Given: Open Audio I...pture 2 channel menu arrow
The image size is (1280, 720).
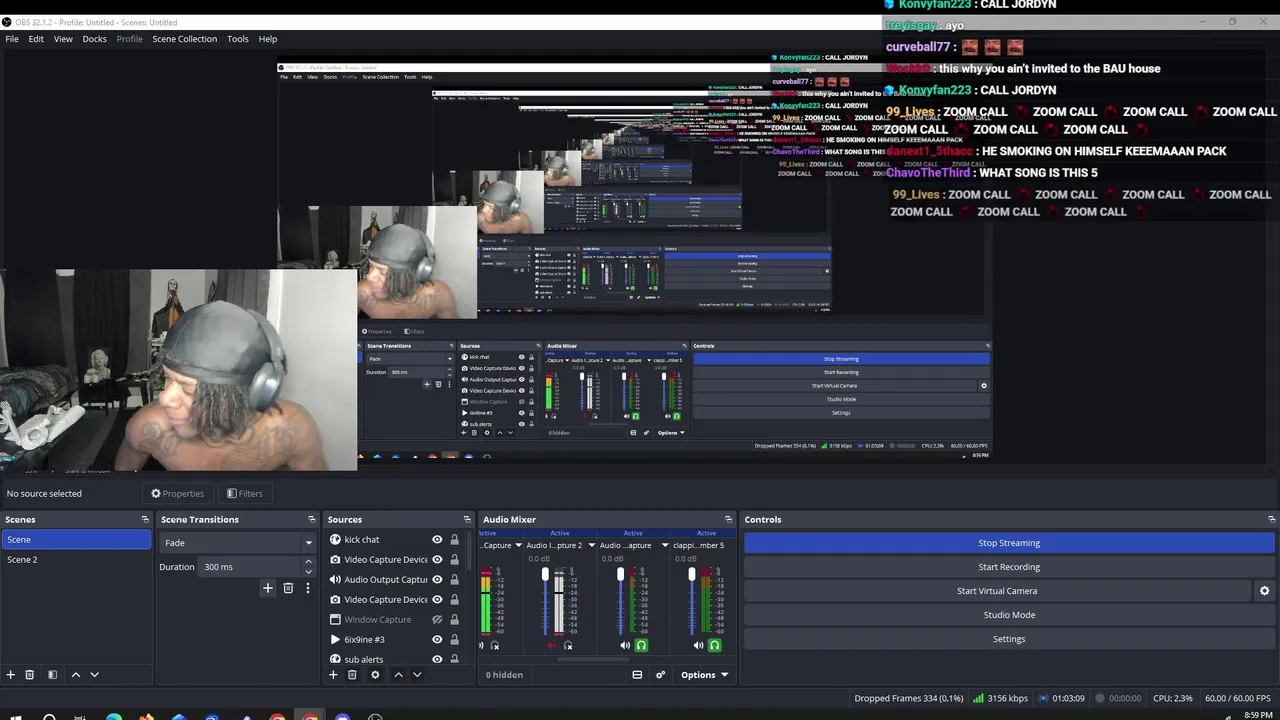Looking at the screenshot, I should 591,546.
